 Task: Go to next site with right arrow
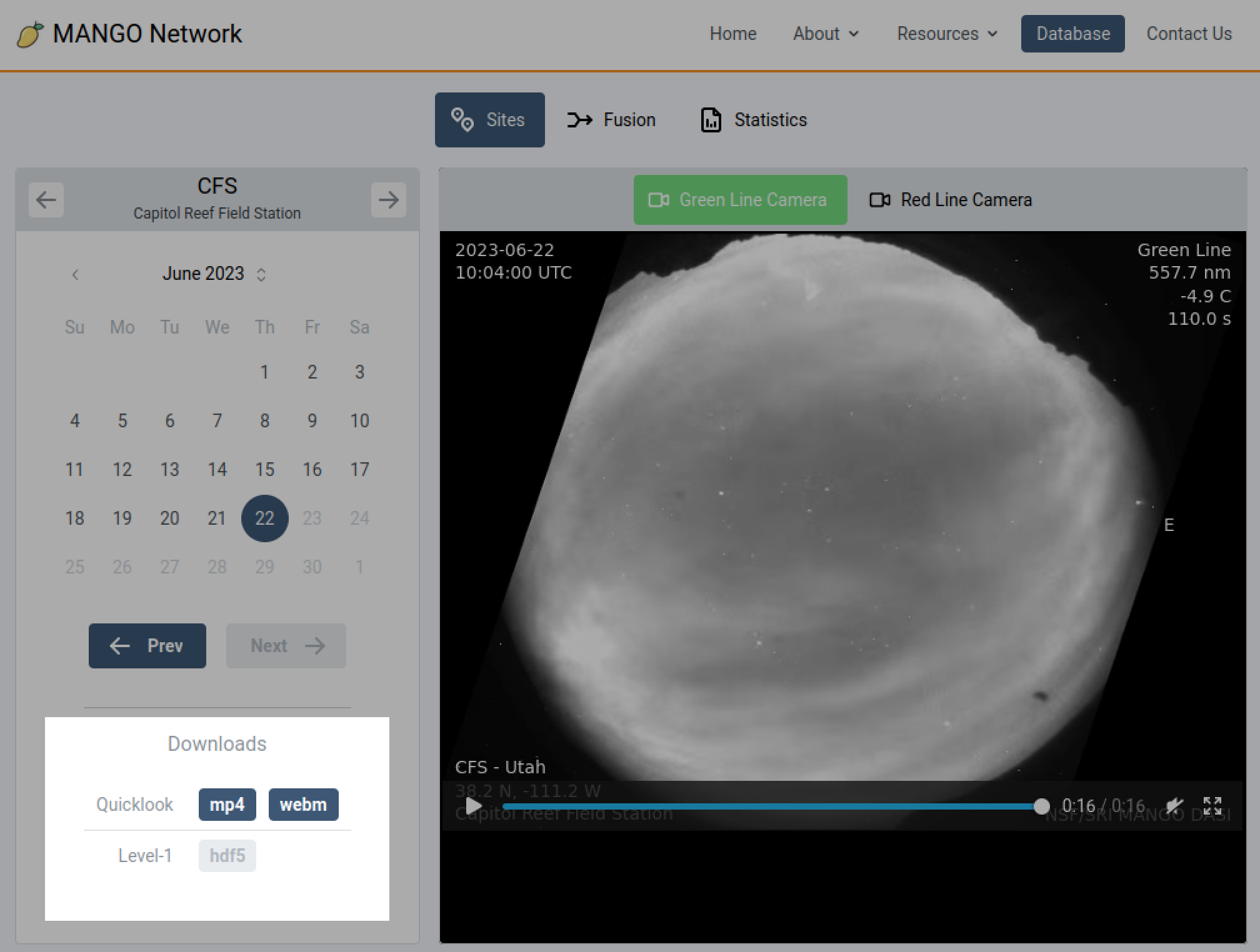pyautogui.click(x=388, y=200)
